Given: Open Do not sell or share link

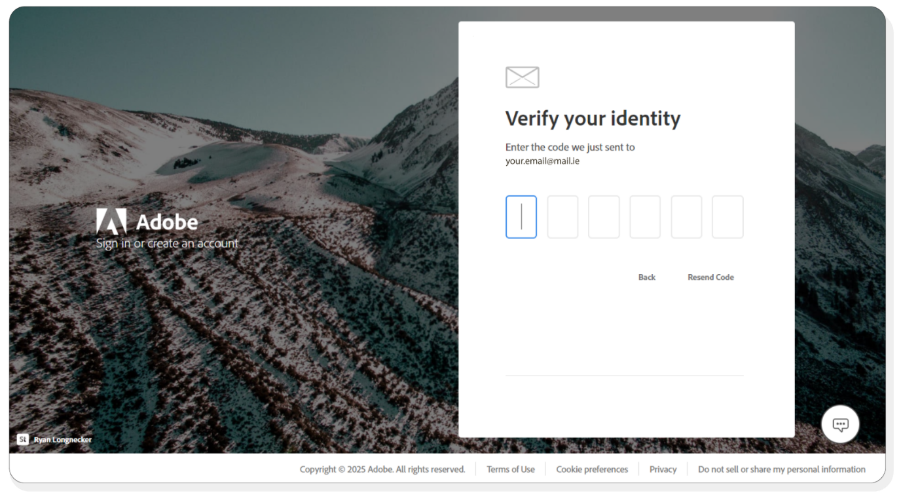Looking at the screenshot, I should pyautogui.click(x=782, y=469).
